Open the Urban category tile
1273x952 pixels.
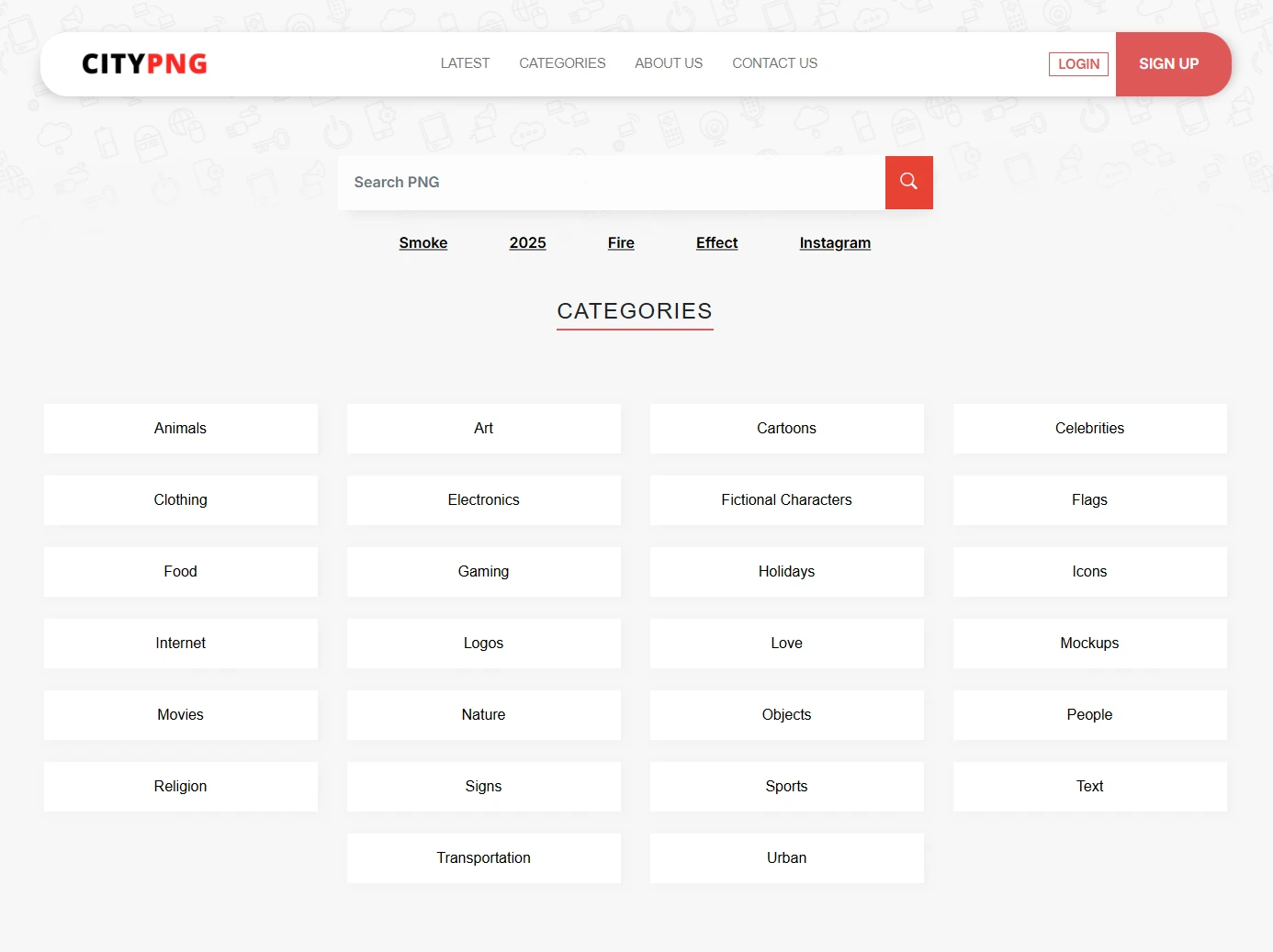coord(786,857)
